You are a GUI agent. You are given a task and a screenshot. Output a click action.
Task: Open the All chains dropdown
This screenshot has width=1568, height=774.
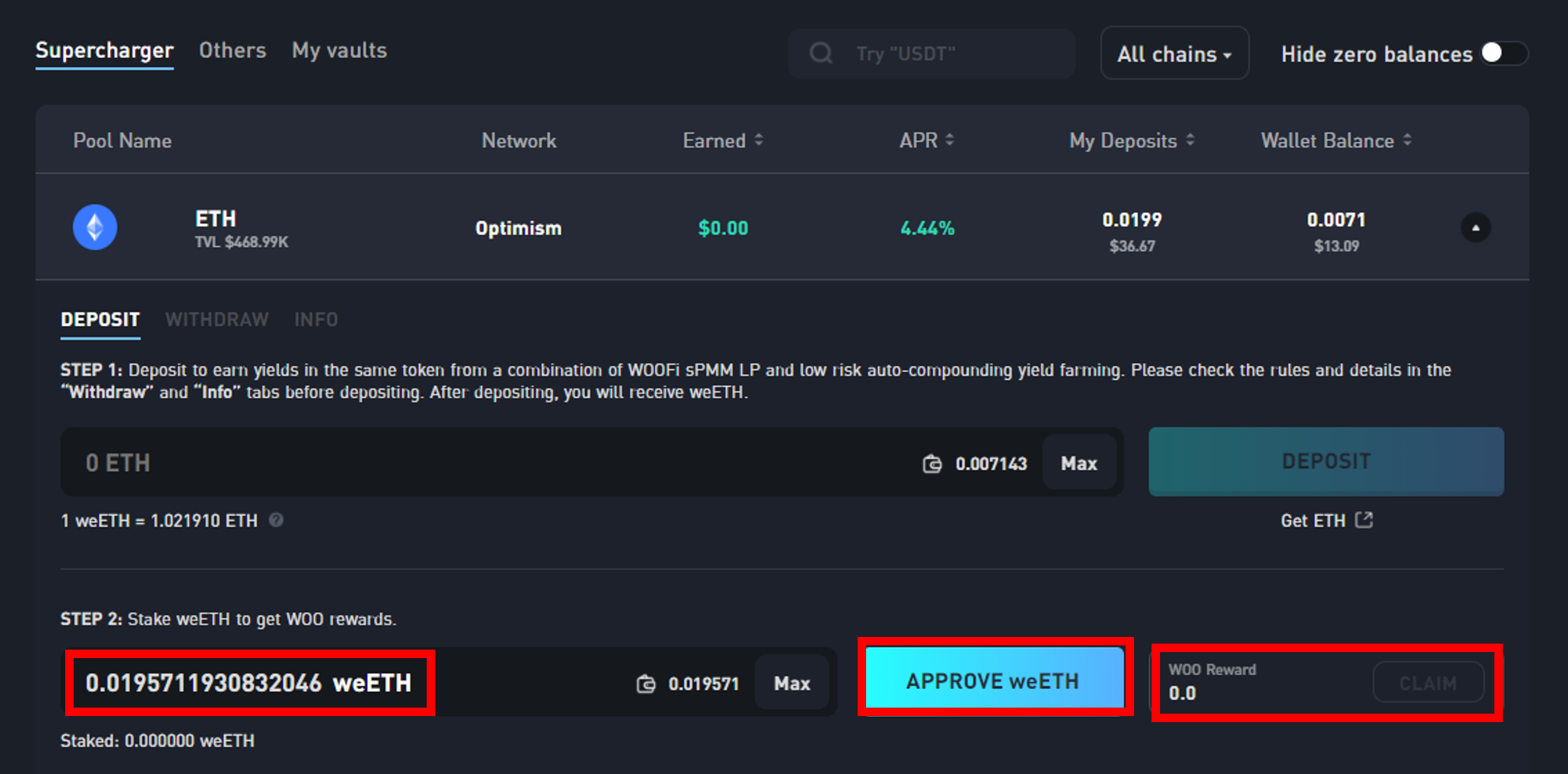(x=1174, y=54)
